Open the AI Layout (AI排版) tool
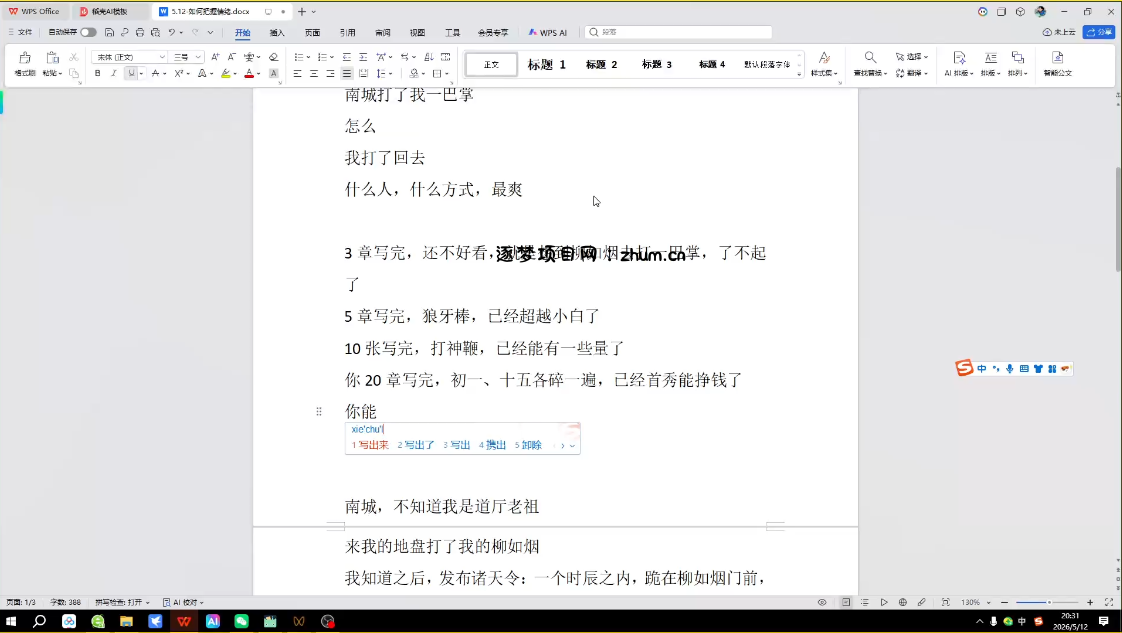 958,63
